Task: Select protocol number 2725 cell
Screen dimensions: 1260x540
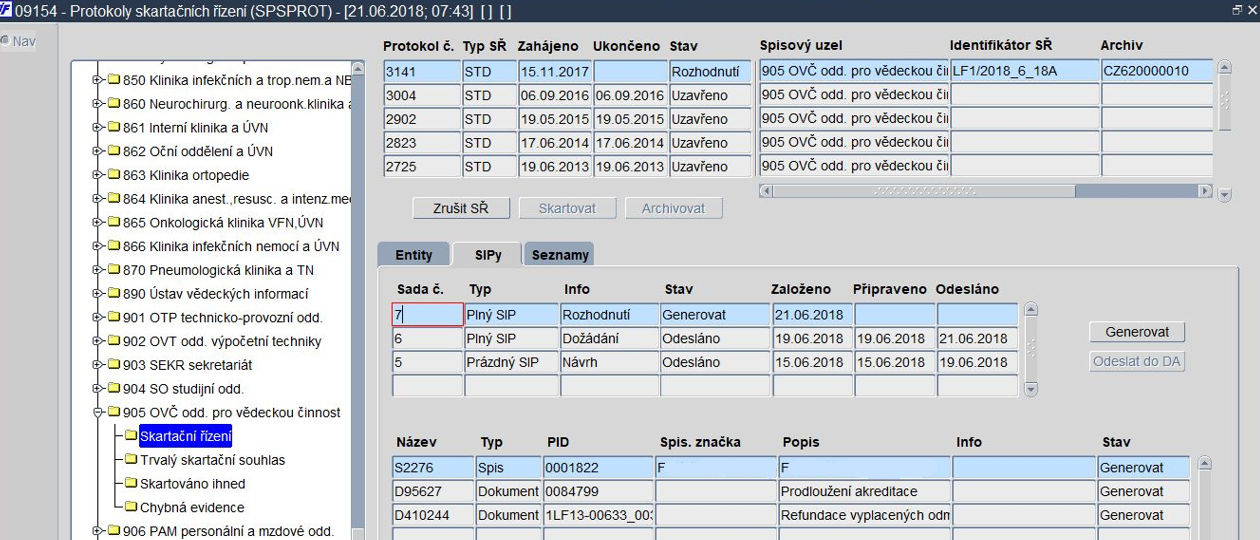Action: pyautogui.click(x=422, y=167)
